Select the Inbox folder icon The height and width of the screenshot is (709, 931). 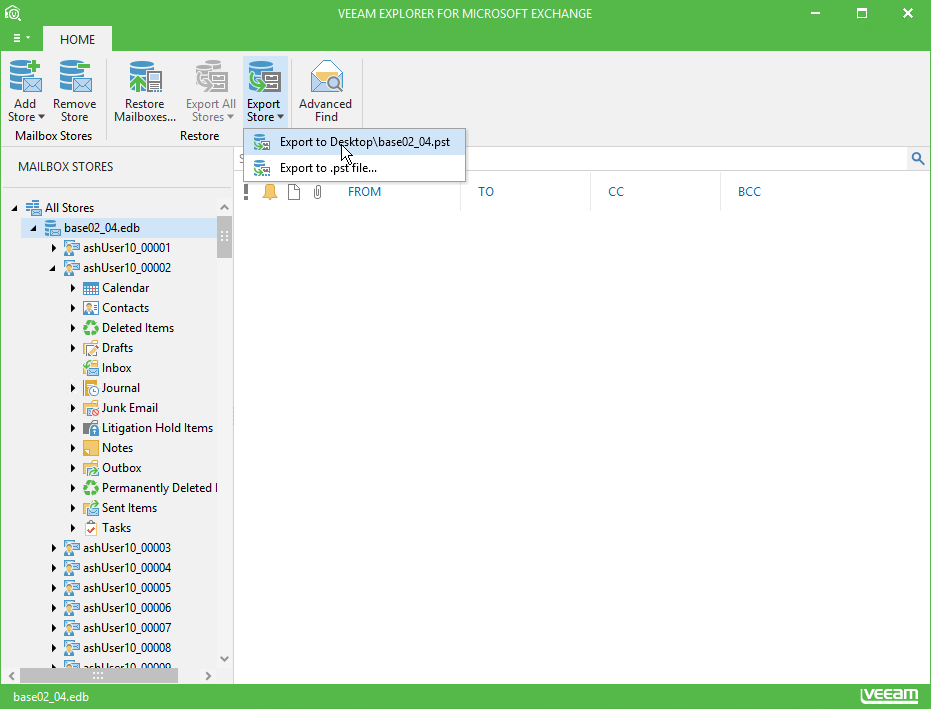tap(91, 368)
